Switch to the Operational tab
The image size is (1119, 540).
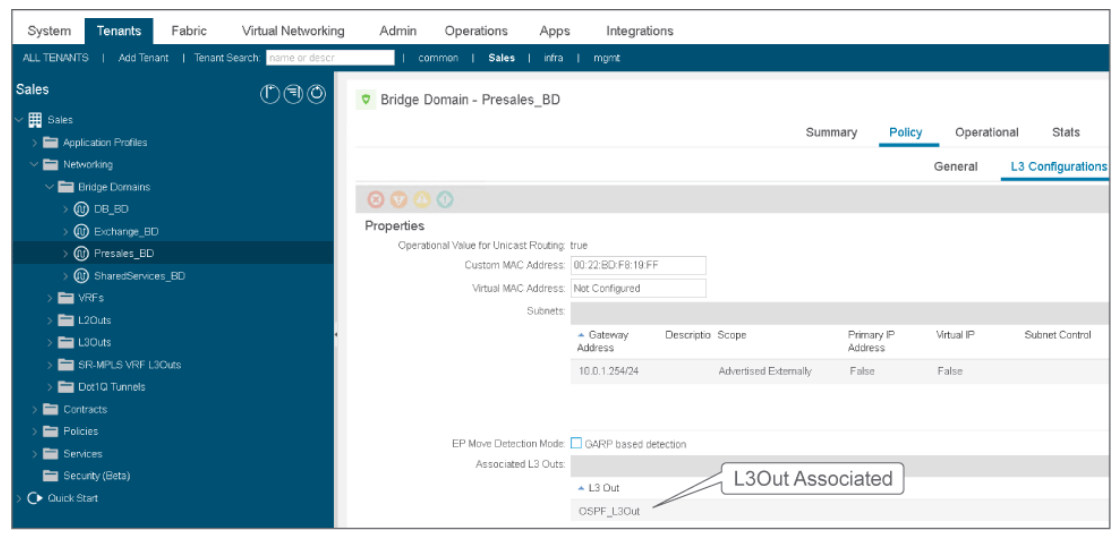(986, 132)
